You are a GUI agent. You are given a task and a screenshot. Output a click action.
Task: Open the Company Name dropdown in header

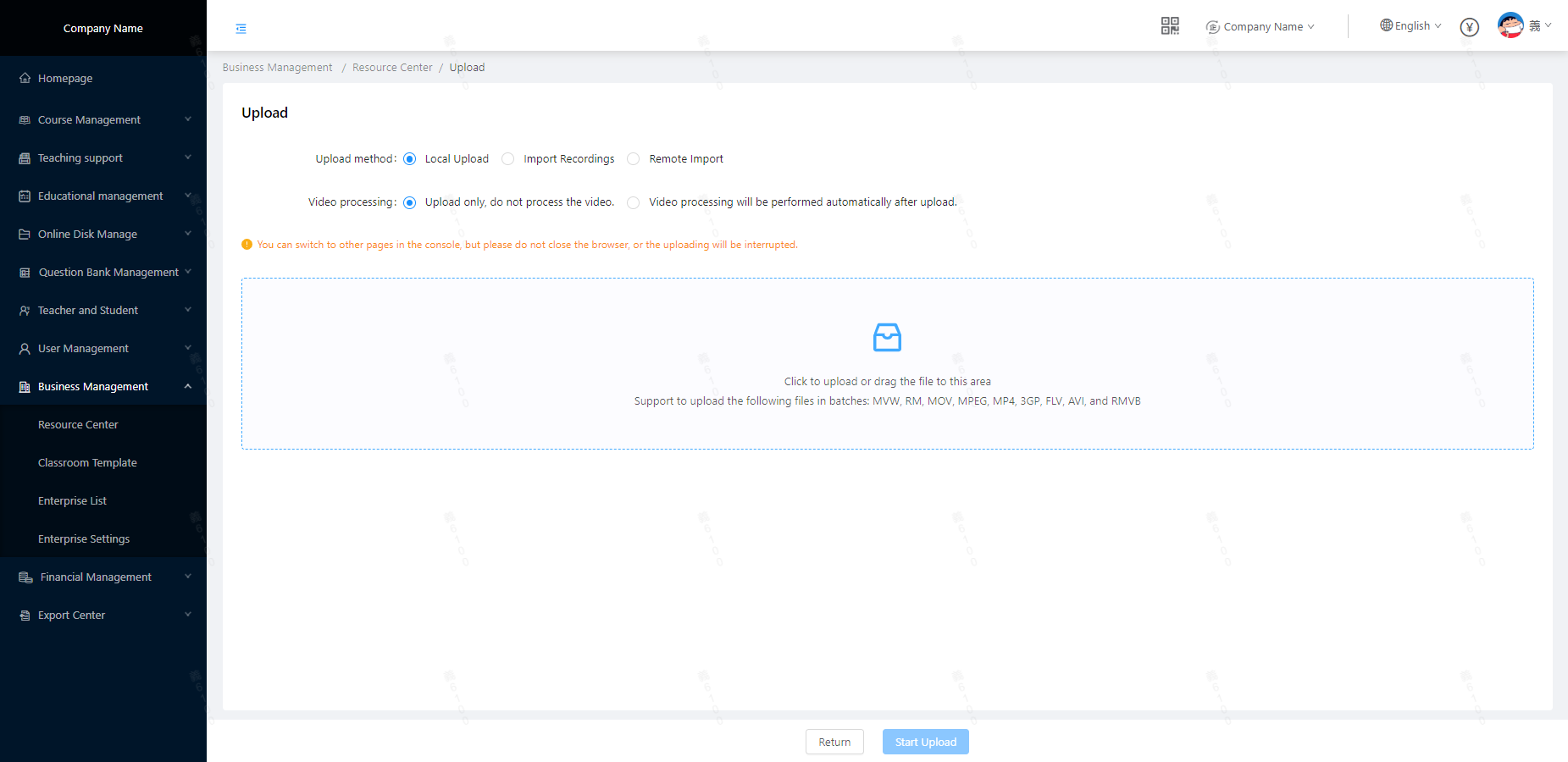(x=1260, y=27)
